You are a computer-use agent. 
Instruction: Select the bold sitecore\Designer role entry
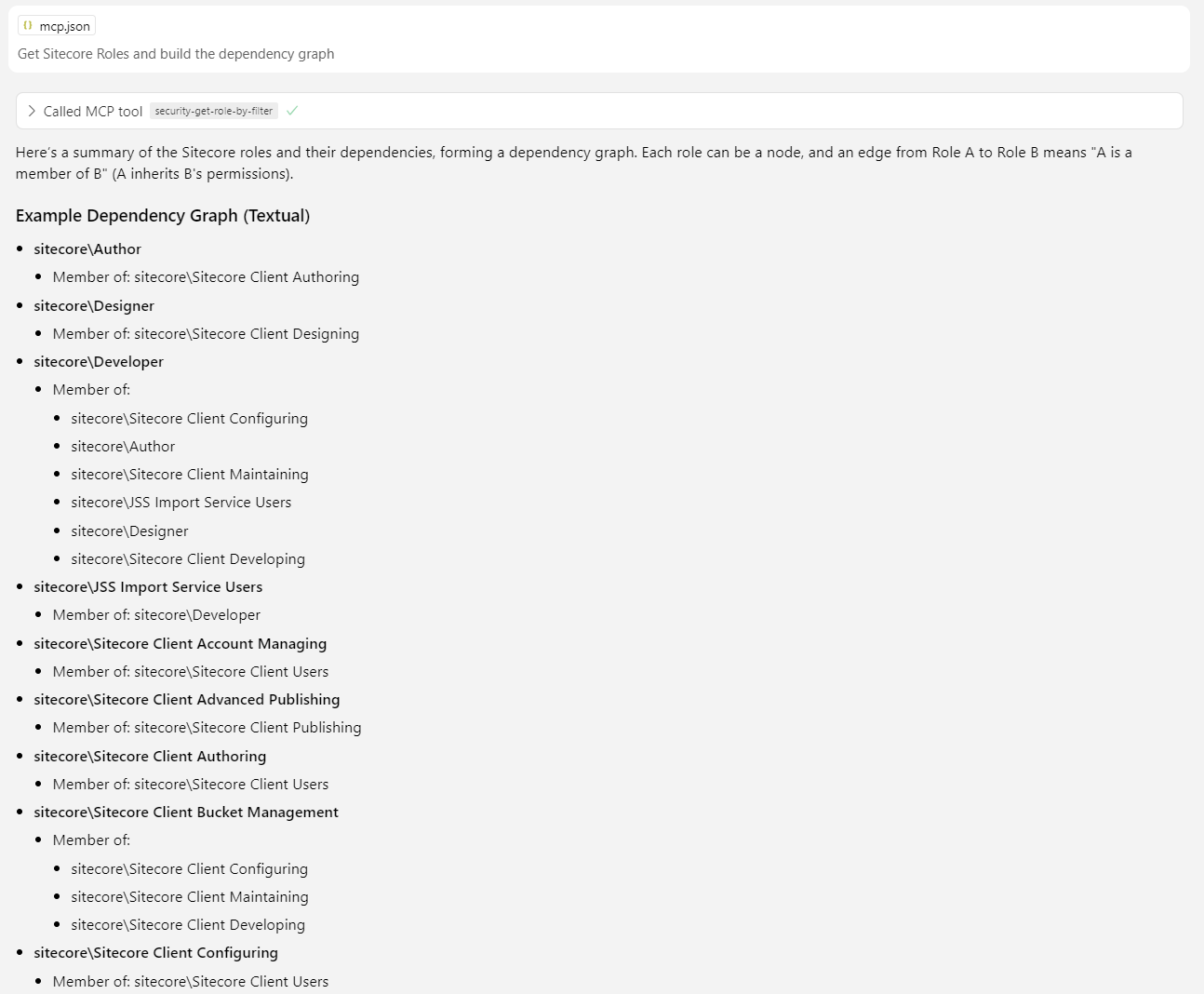coord(94,306)
